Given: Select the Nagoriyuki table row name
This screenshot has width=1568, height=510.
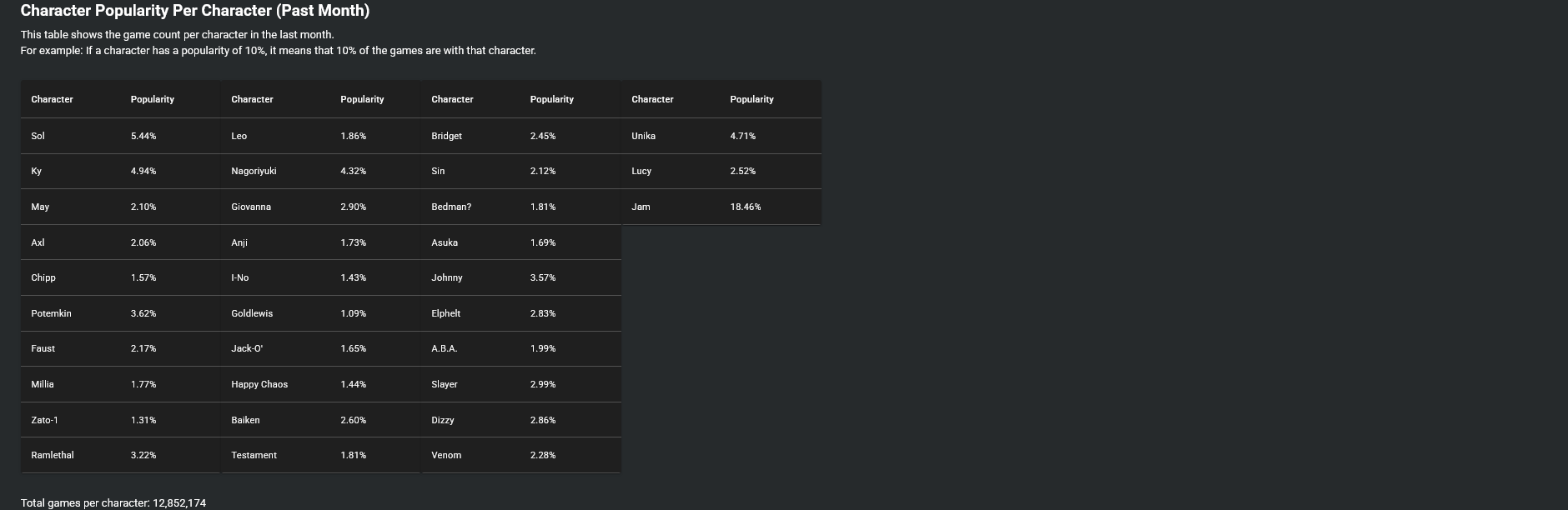Looking at the screenshot, I should pyautogui.click(x=254, y=171).
